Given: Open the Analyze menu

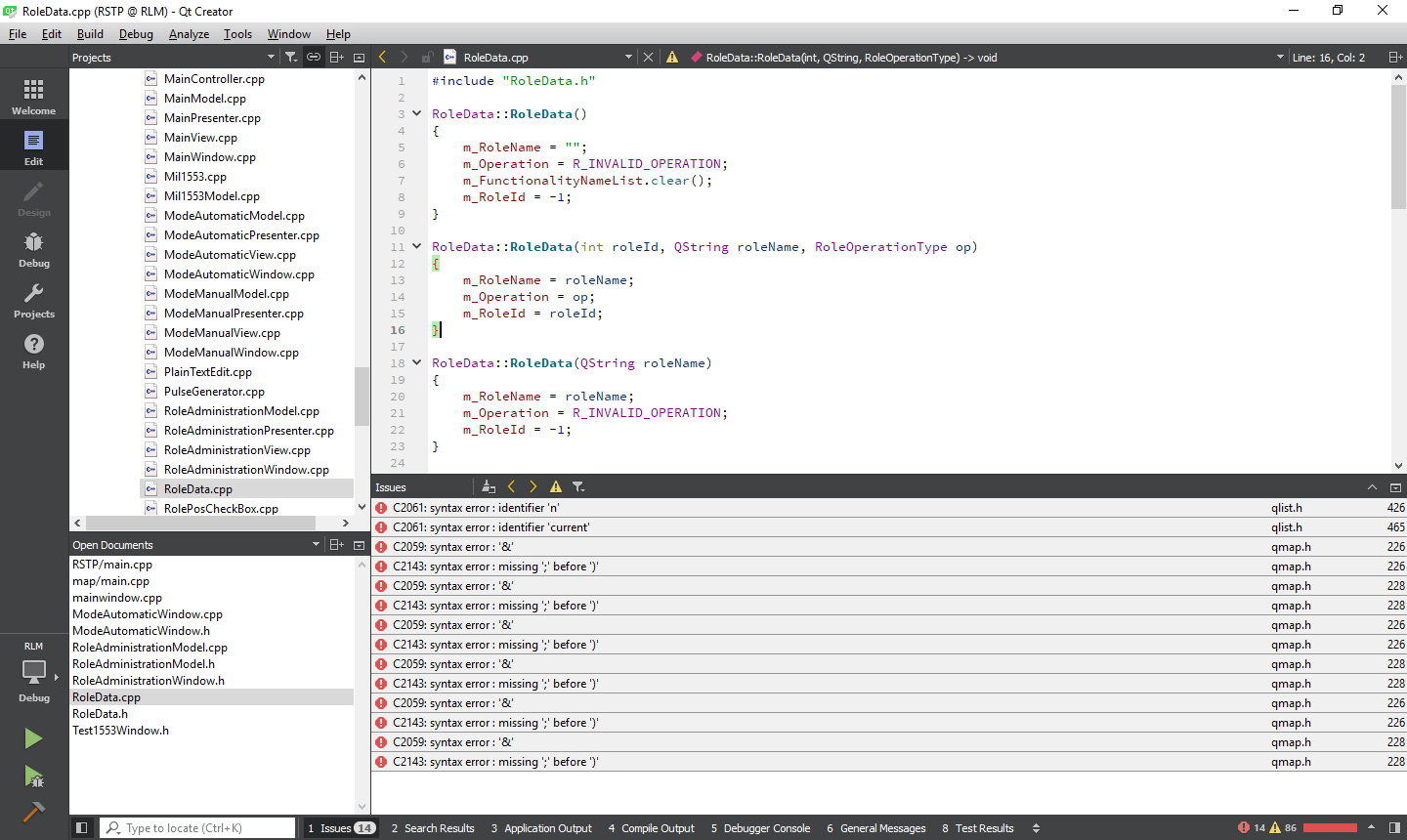Looking at the screenshot, I should [189, 34].
